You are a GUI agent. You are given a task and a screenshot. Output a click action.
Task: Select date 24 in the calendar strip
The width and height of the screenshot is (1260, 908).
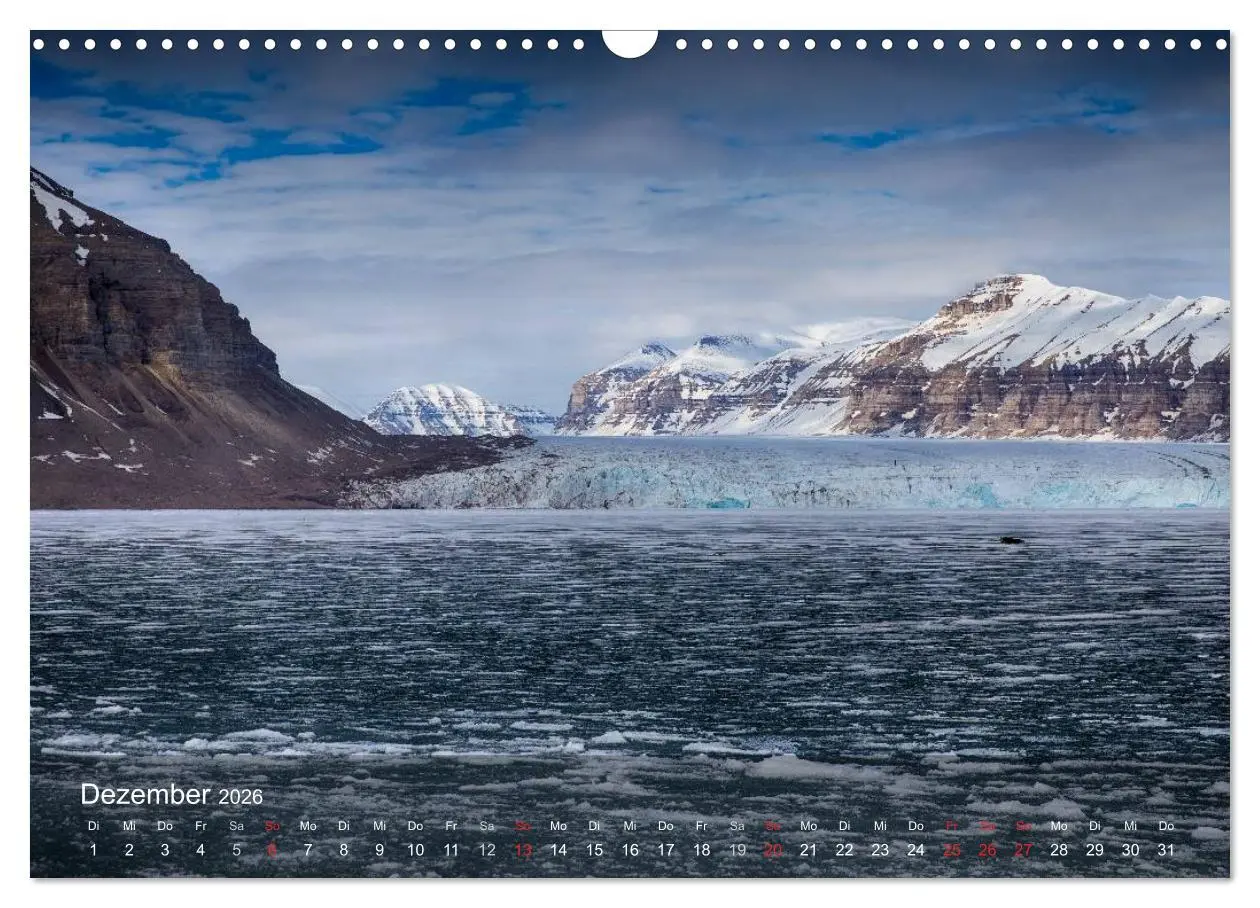click(916, 850)
